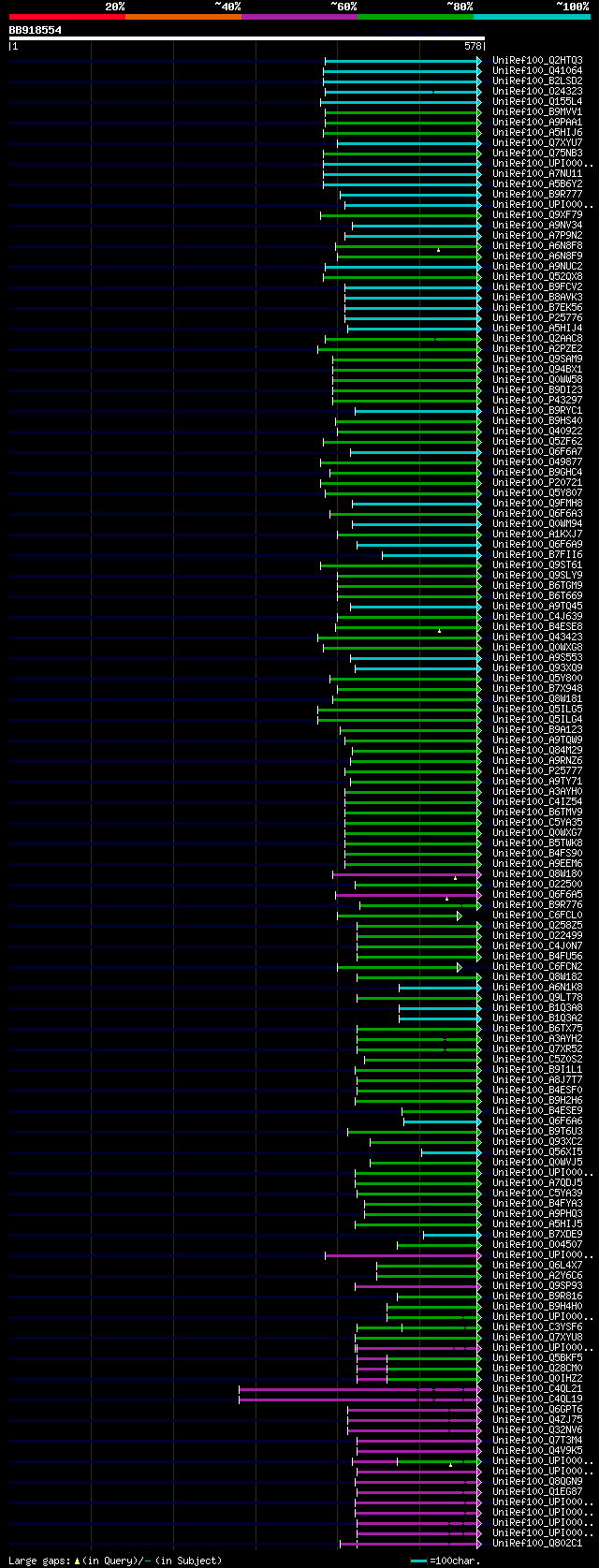Choose the UniRef100_A9TQ45 hit
Viewport: 599px width, 1568px height.
tap(537, 606)
